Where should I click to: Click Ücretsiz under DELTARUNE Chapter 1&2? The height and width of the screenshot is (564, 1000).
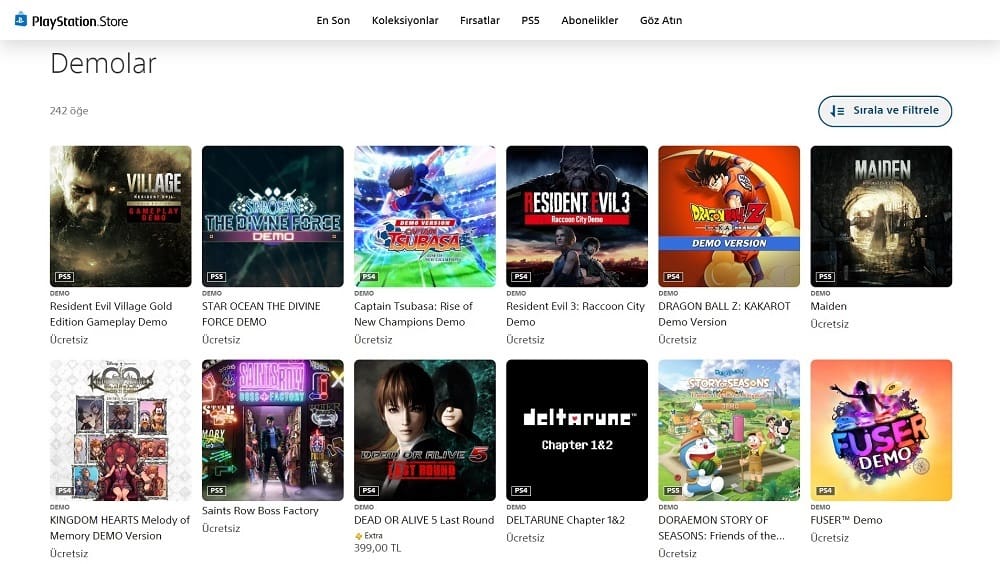[x=525, y=538]
